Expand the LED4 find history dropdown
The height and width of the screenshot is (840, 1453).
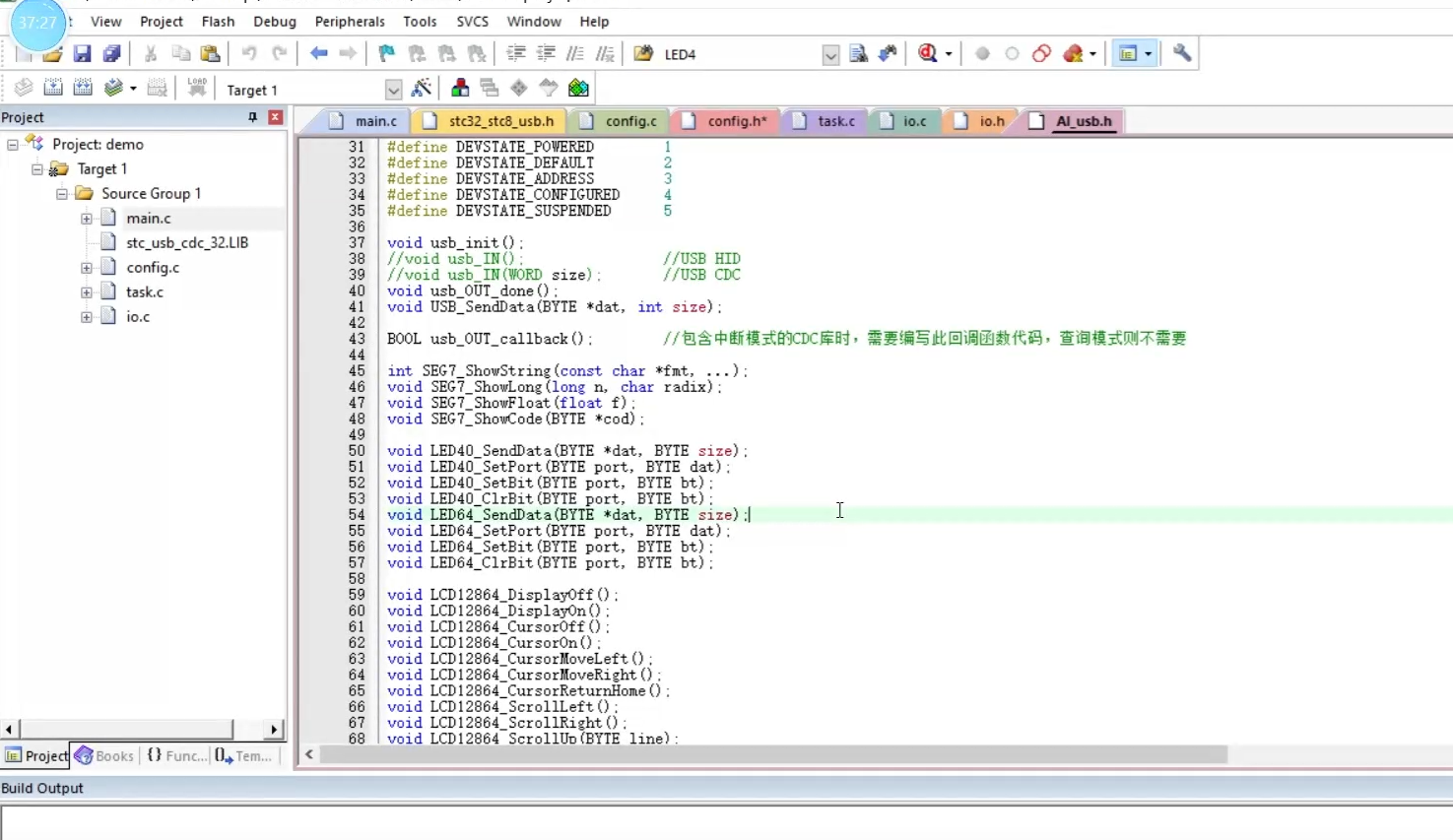click(830, 55)
